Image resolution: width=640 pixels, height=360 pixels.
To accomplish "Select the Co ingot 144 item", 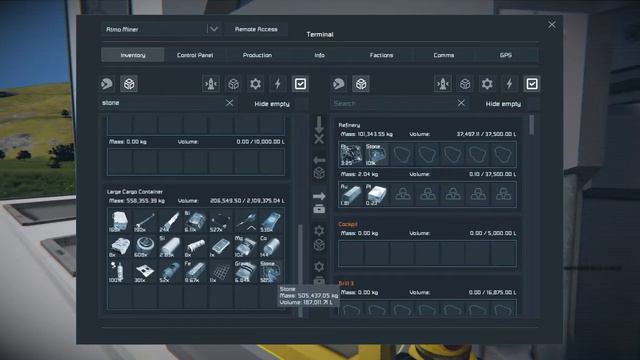I will (x=271, y=247).
